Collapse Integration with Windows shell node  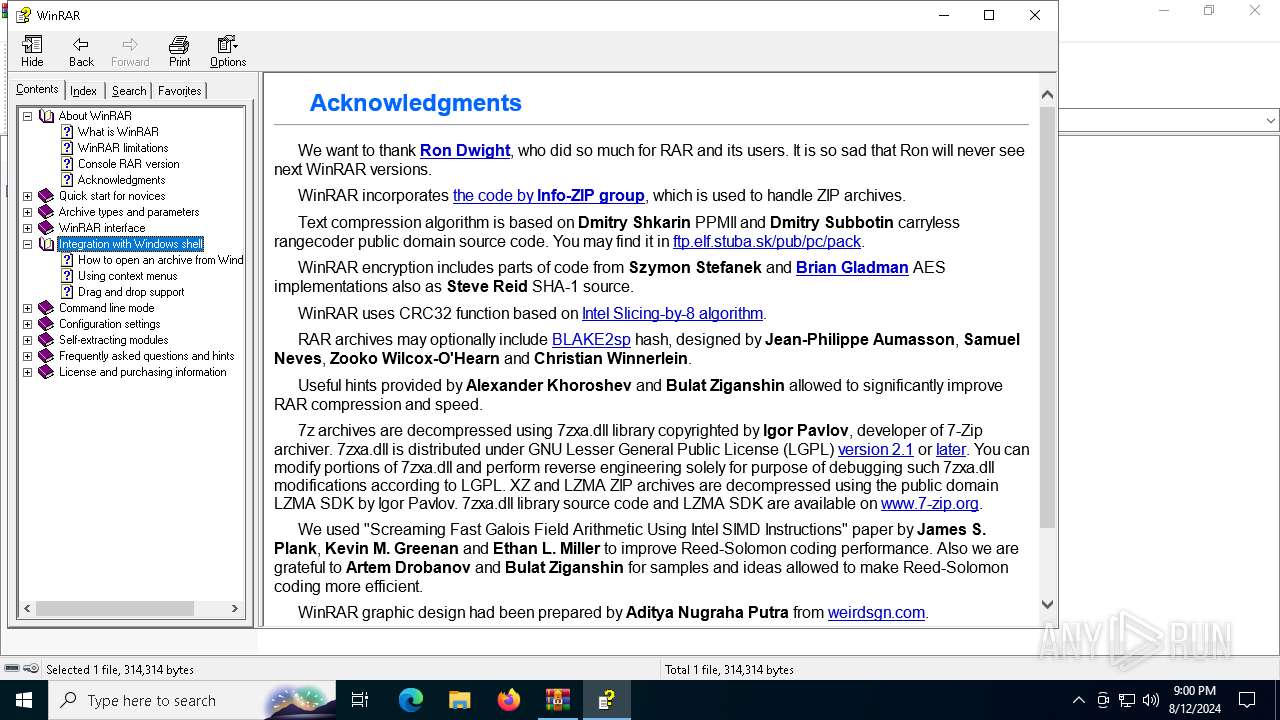pos(28,244)
